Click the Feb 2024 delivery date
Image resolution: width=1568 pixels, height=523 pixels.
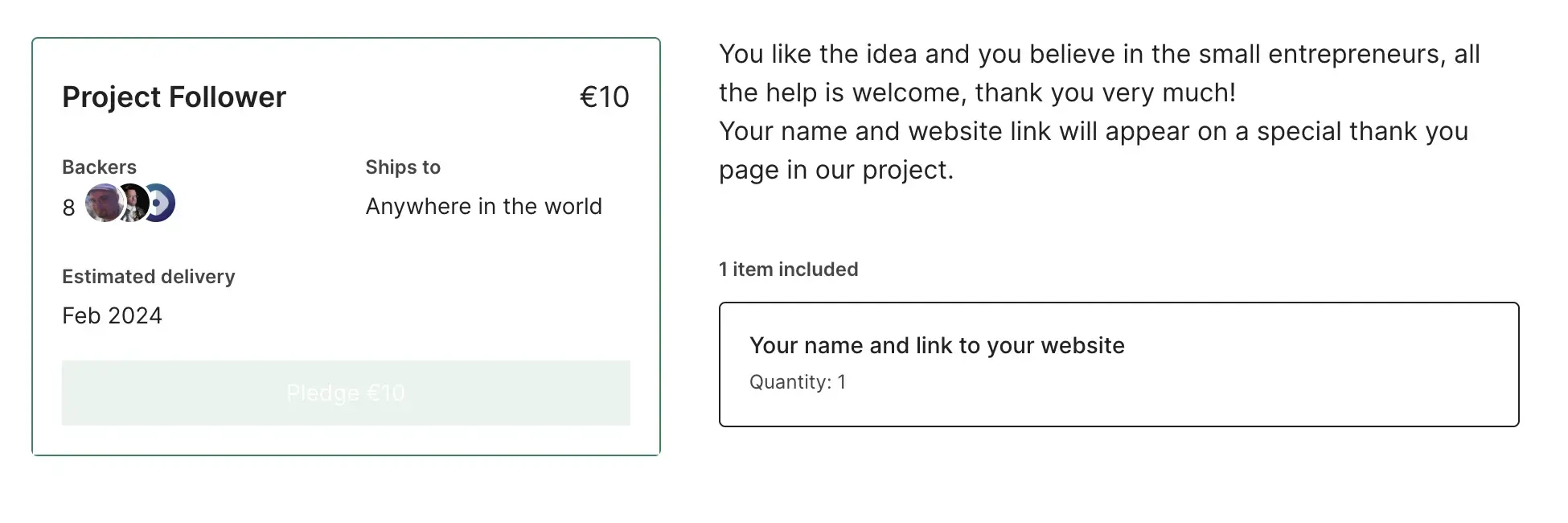pyautogui.click(x=112, y=315)
